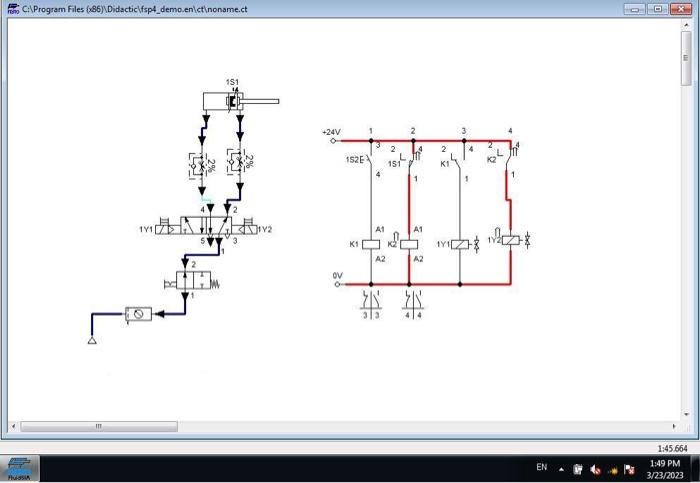Viewport: 700px width, 483px height.
Task: Click the 1S2 pushbutton switch
Action: tap(366, 159)
